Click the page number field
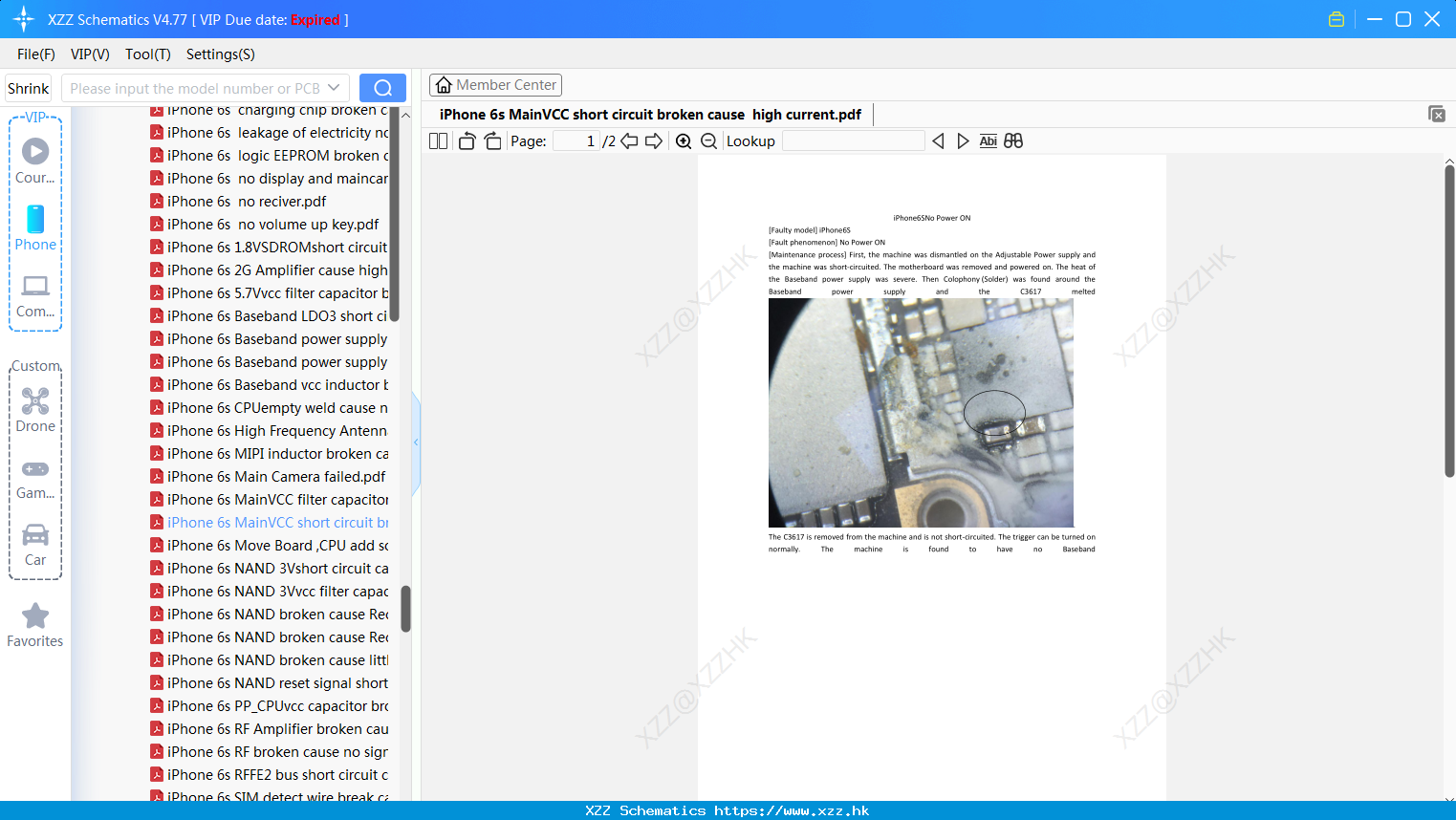The width and height of the screenshot is (1456, 820). [x=576, y=141]
